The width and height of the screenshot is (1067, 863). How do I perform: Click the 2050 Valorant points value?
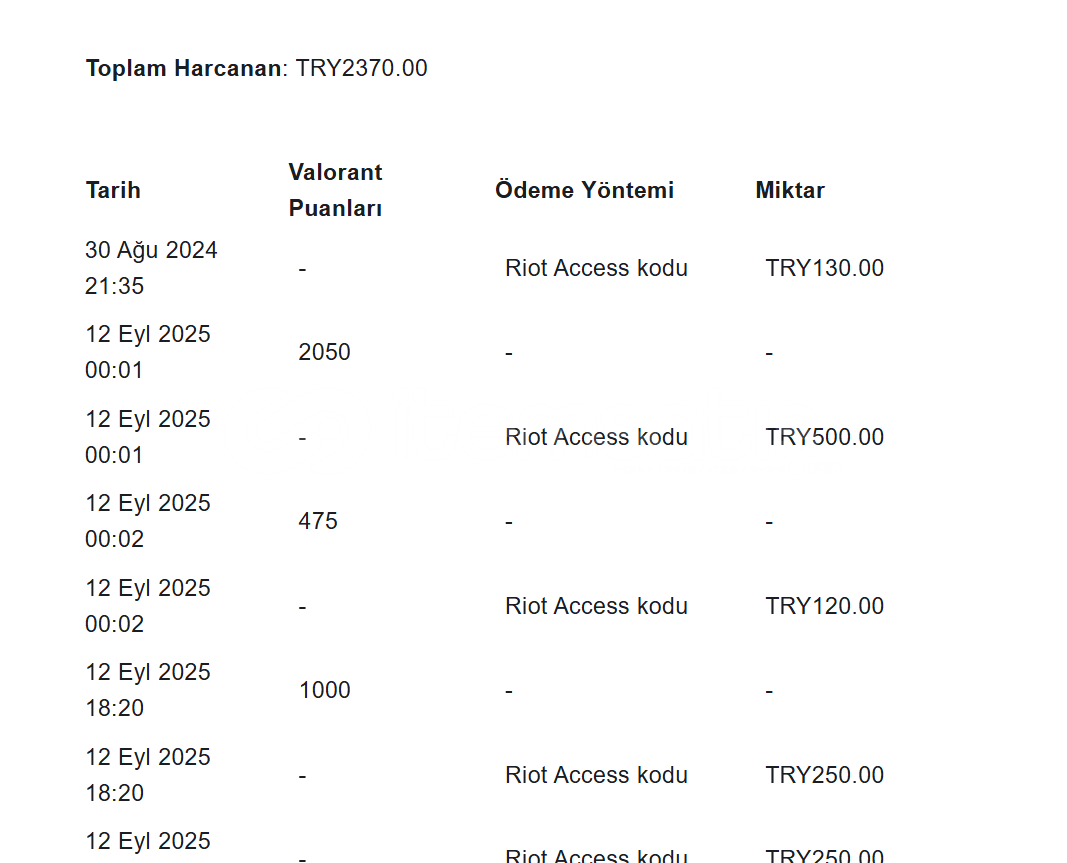click(x=325, y=352)
